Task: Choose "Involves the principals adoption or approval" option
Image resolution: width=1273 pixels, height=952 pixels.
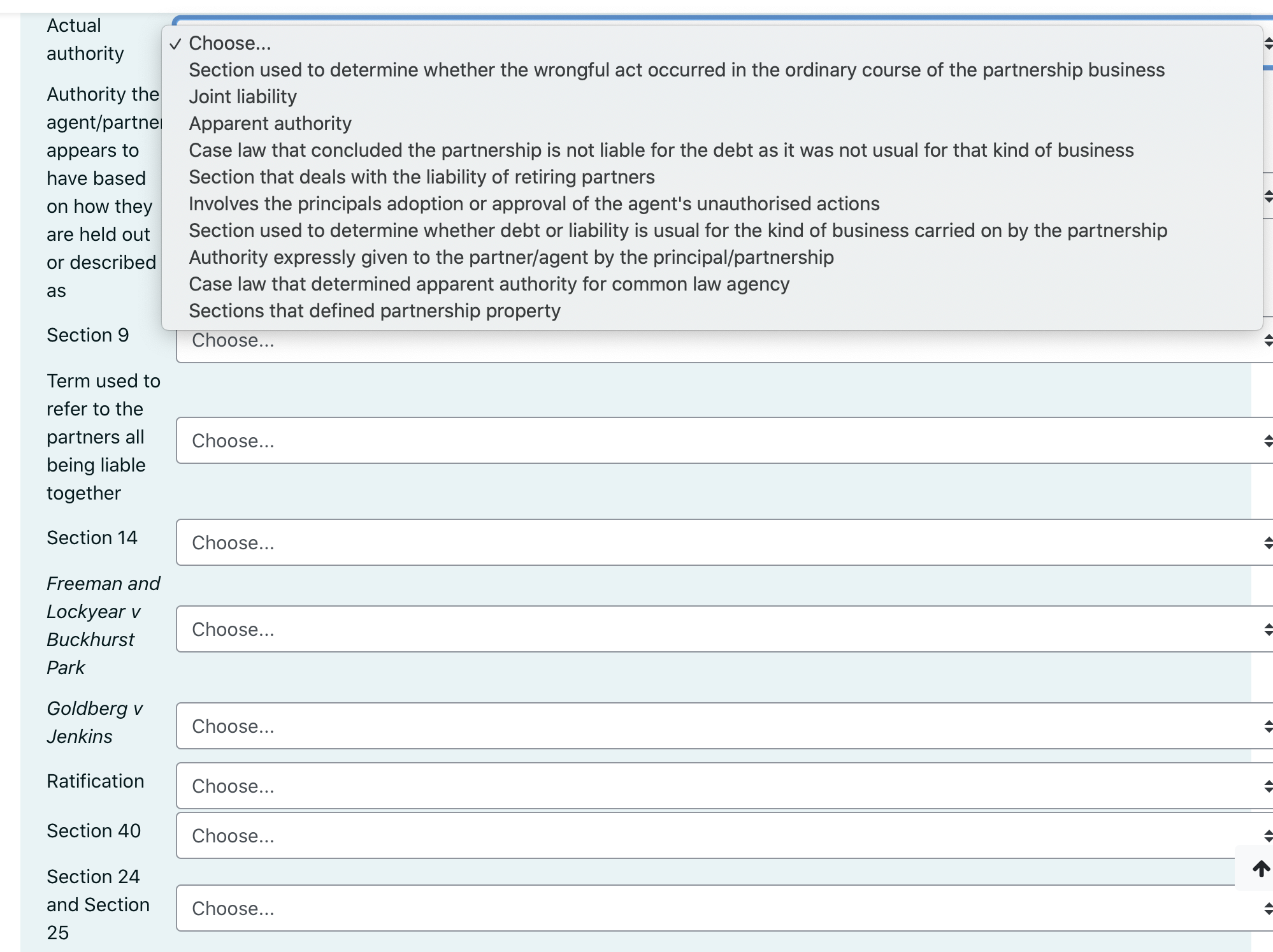Action: [x=534, y=204]
